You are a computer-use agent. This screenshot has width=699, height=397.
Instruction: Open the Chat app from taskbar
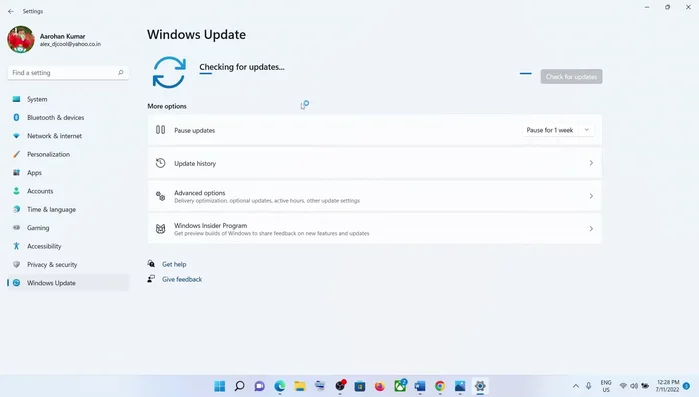click(259, 386)
